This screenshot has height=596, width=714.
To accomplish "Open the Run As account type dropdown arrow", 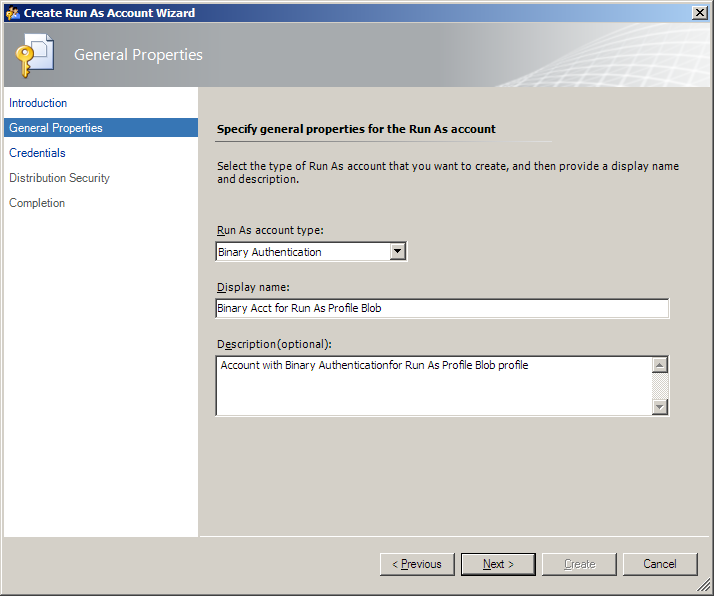I will point(398,251).
